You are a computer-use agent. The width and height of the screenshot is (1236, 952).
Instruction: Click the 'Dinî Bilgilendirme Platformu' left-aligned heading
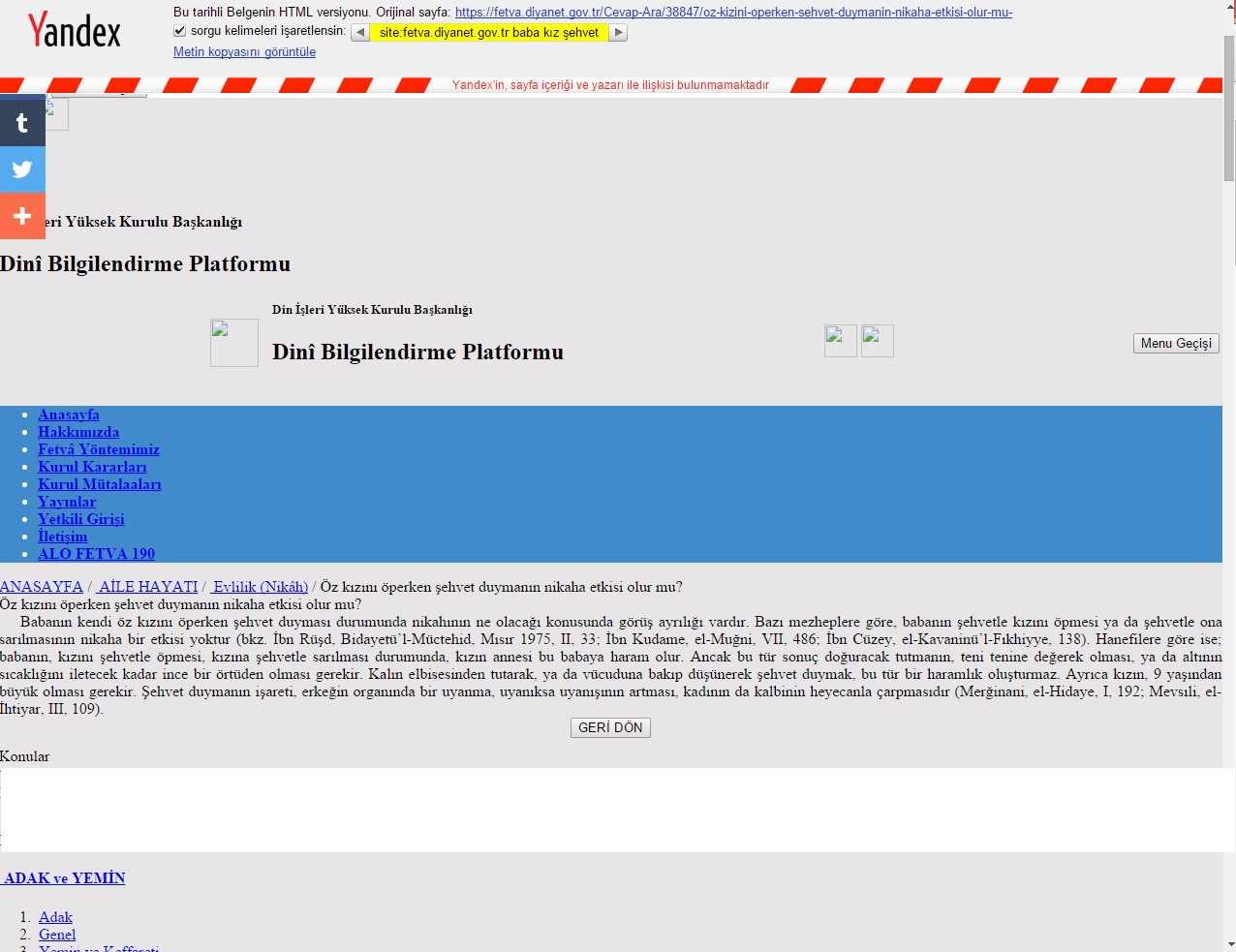click(145, 263)
